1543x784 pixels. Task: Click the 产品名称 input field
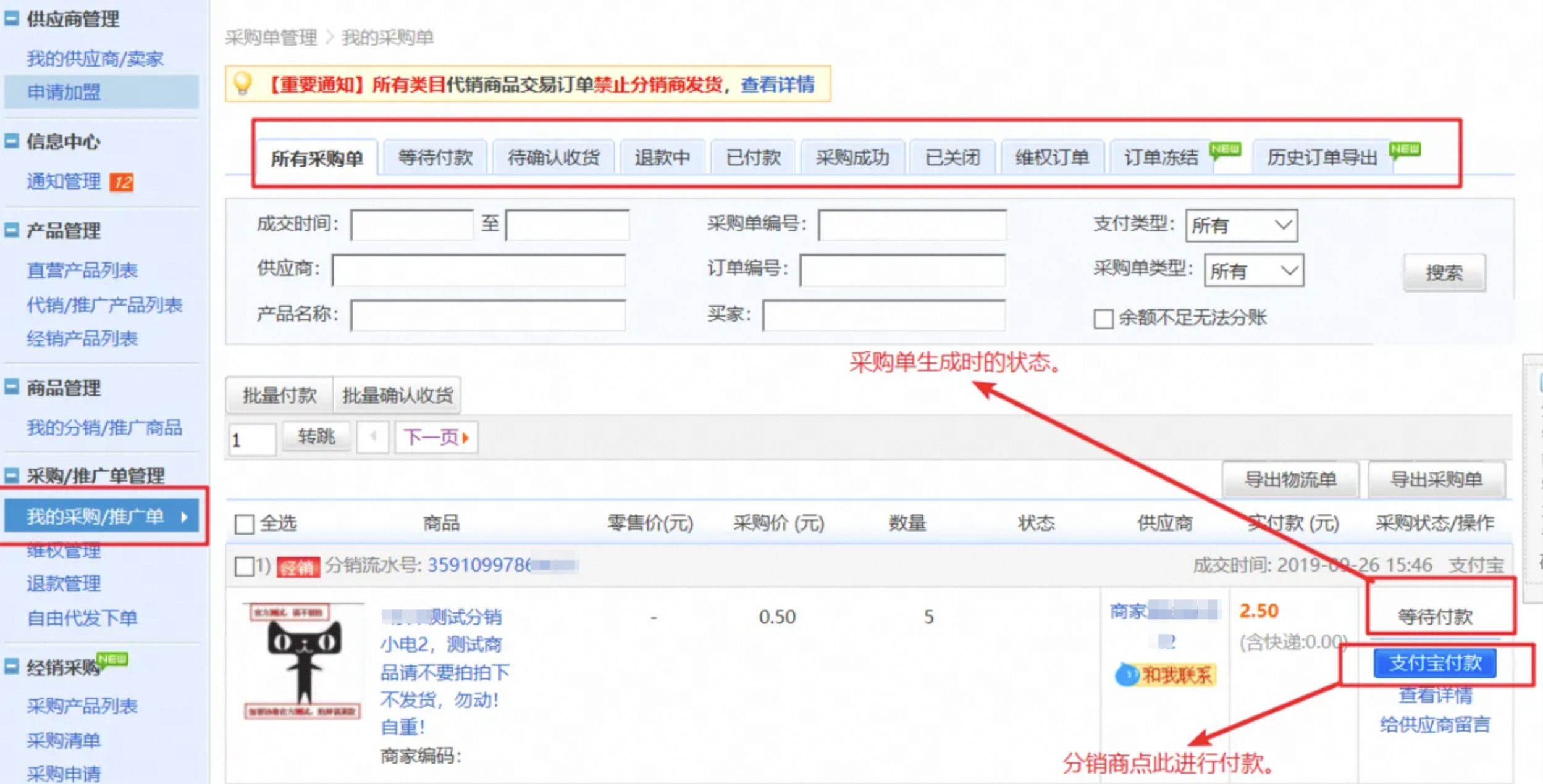coord(488,315)
